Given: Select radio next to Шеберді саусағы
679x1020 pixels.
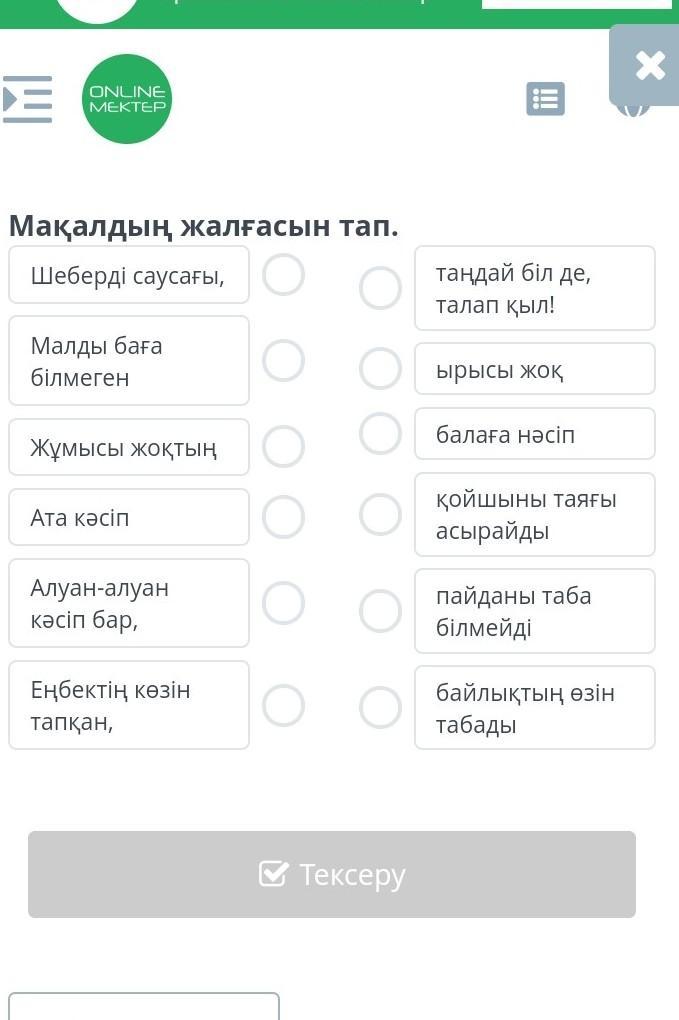Looking at the screenshot, I should pyautogui.click(x=284, y=275).
